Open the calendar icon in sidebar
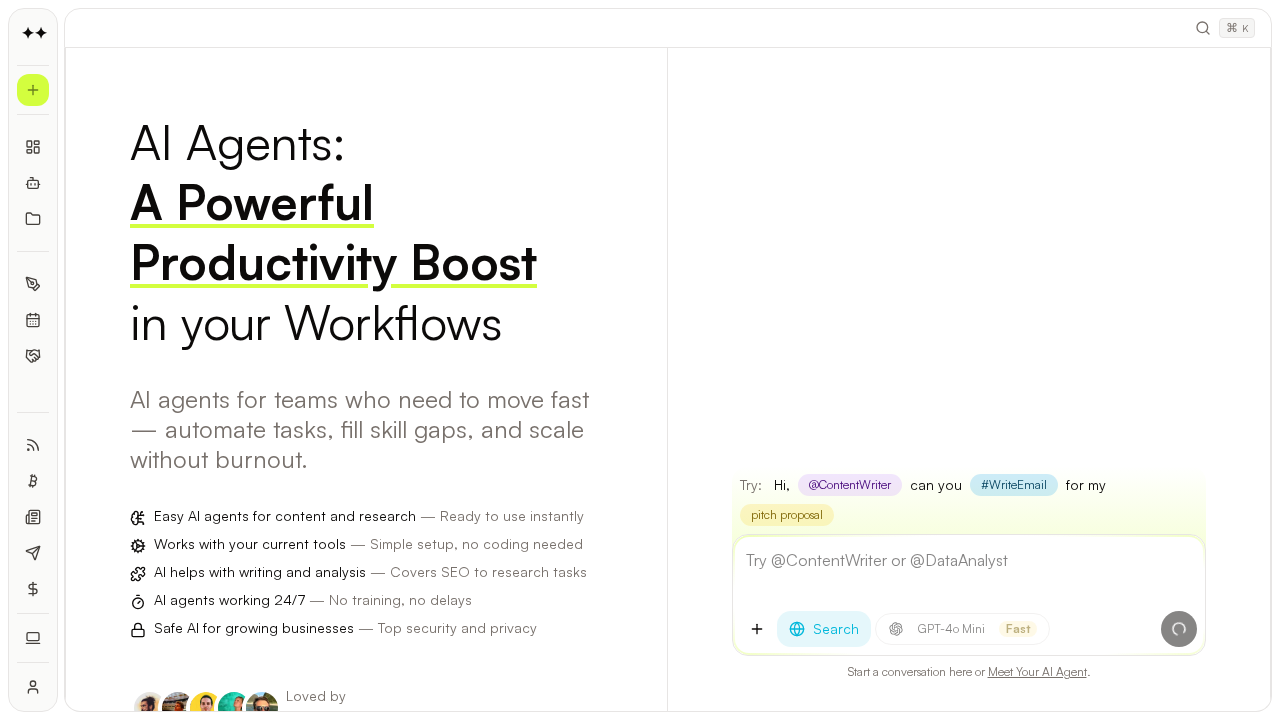 point(33,320)
